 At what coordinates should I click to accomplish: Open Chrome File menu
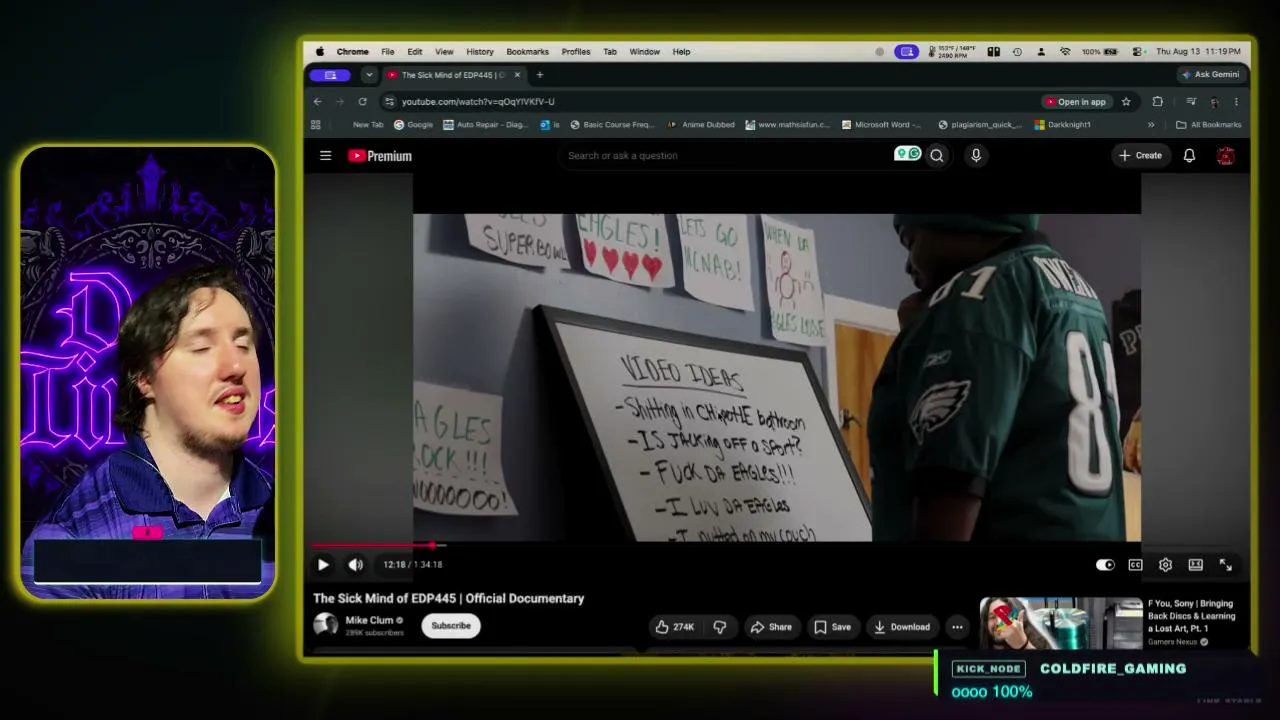(387, 52)
